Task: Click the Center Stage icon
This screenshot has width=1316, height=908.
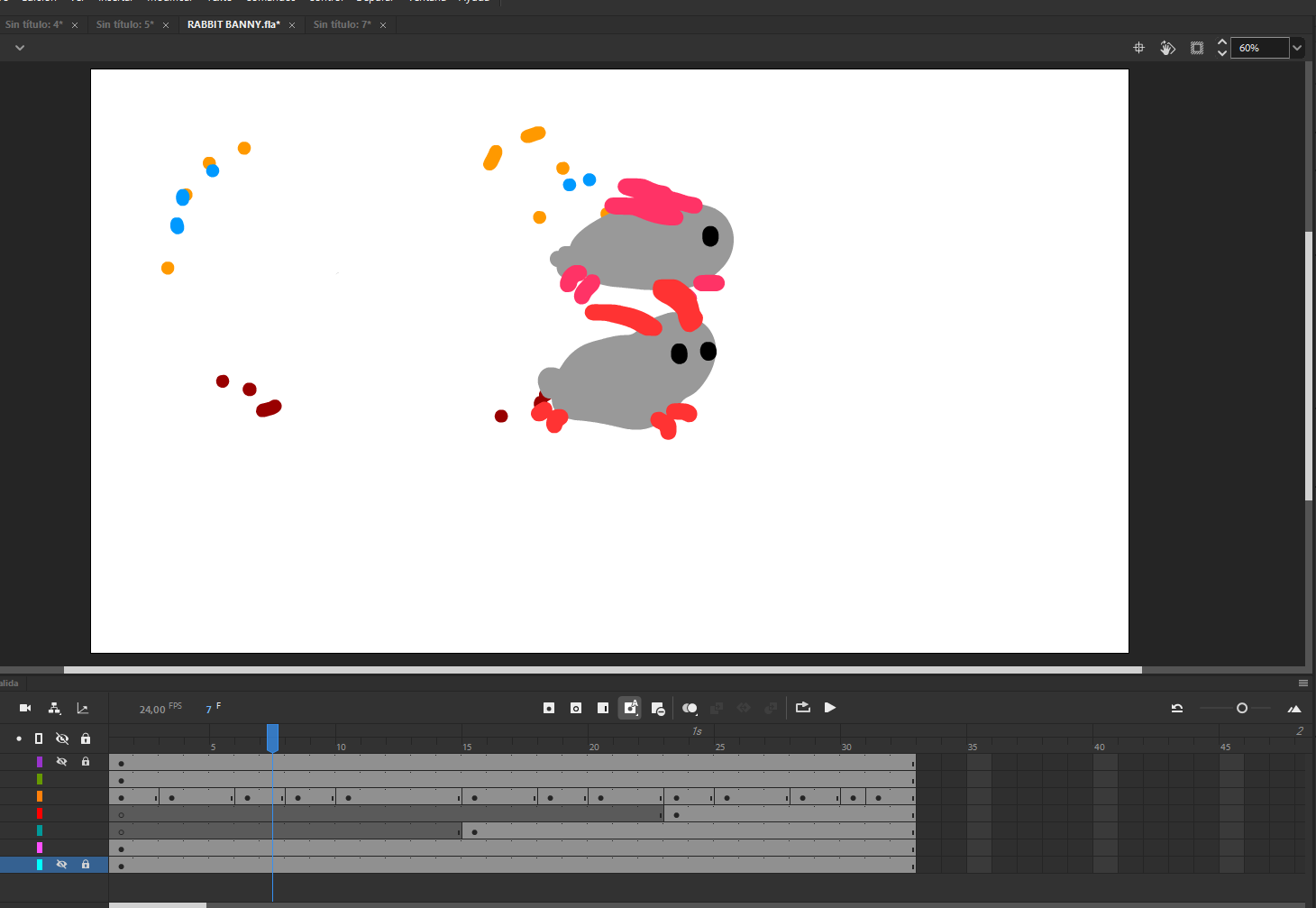Action: coord(1138,48)
